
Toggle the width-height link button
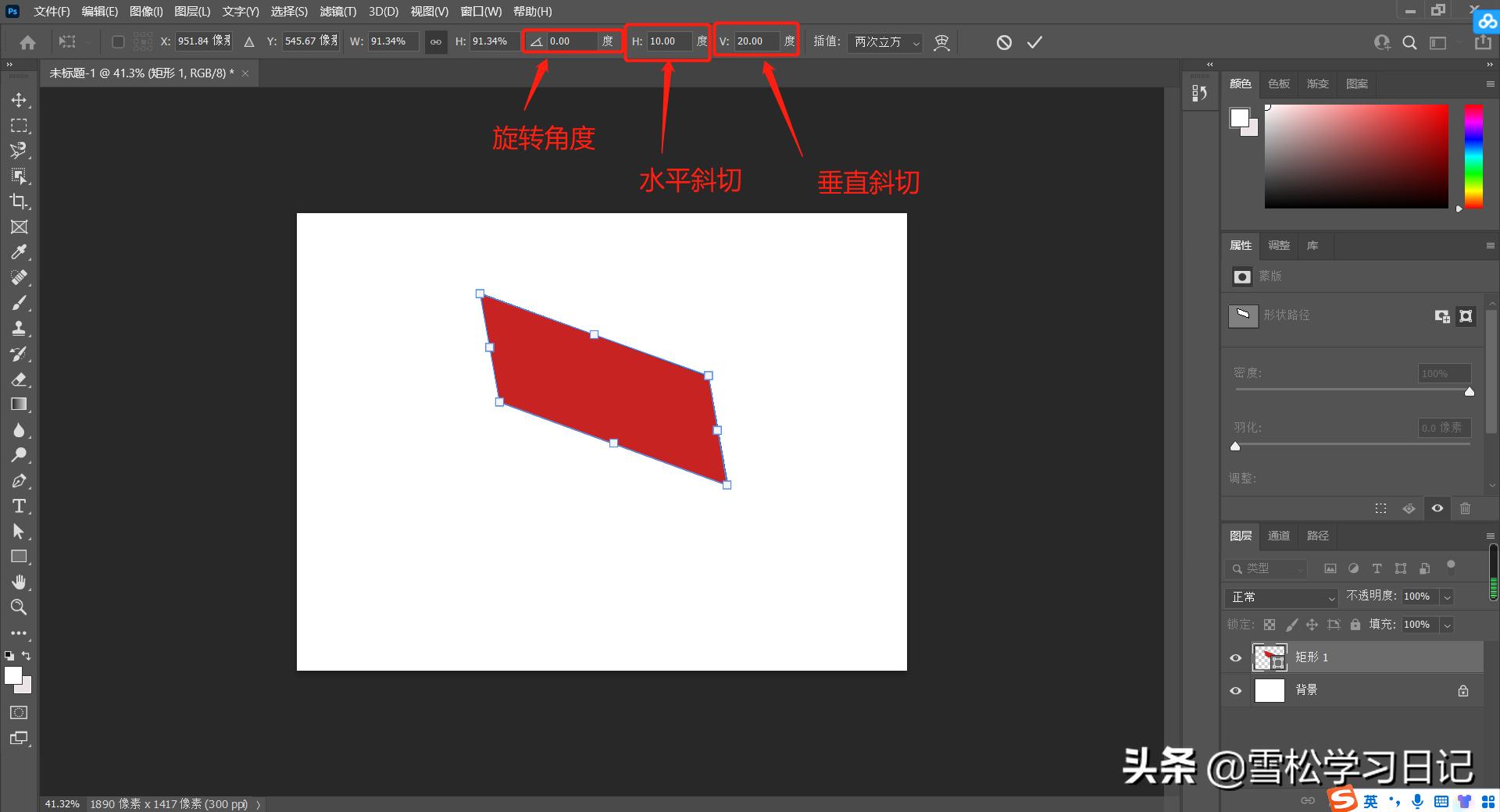tap(435, 42)
